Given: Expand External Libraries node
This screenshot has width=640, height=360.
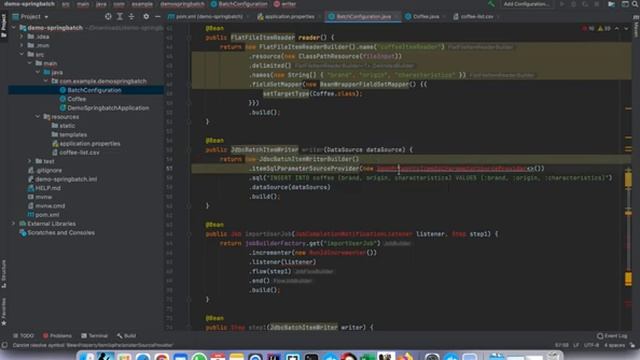Looking at the screenshot, I should point(14,224).
